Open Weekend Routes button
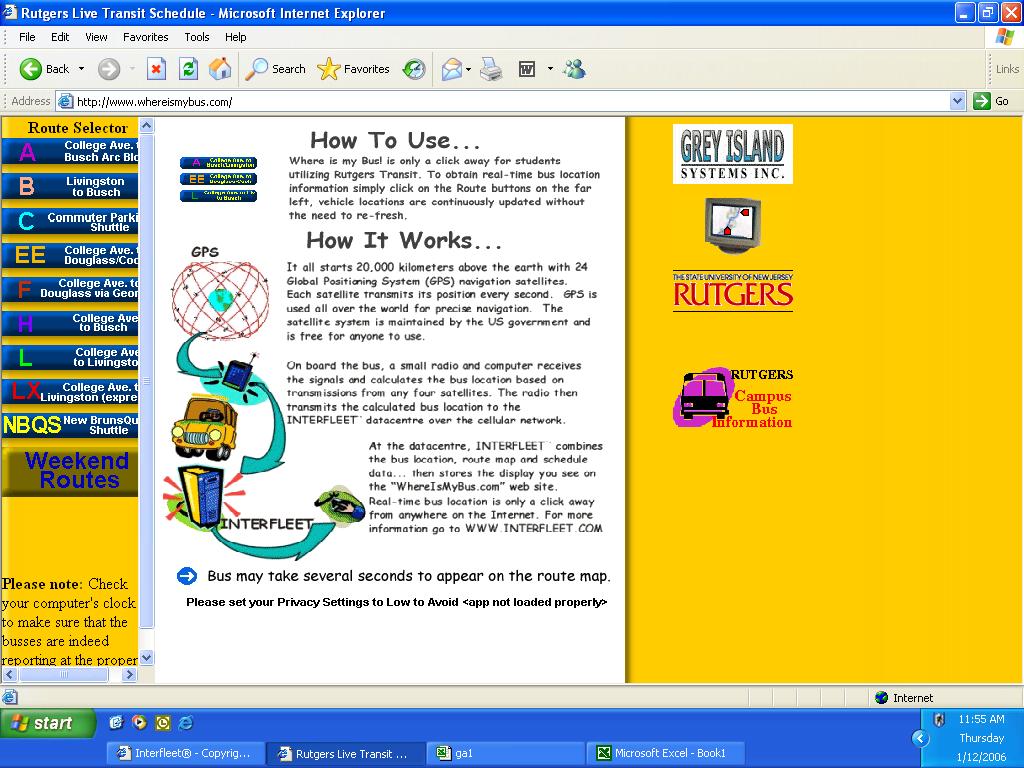Viewport: 1024px width, 768px height. [70, 471]
